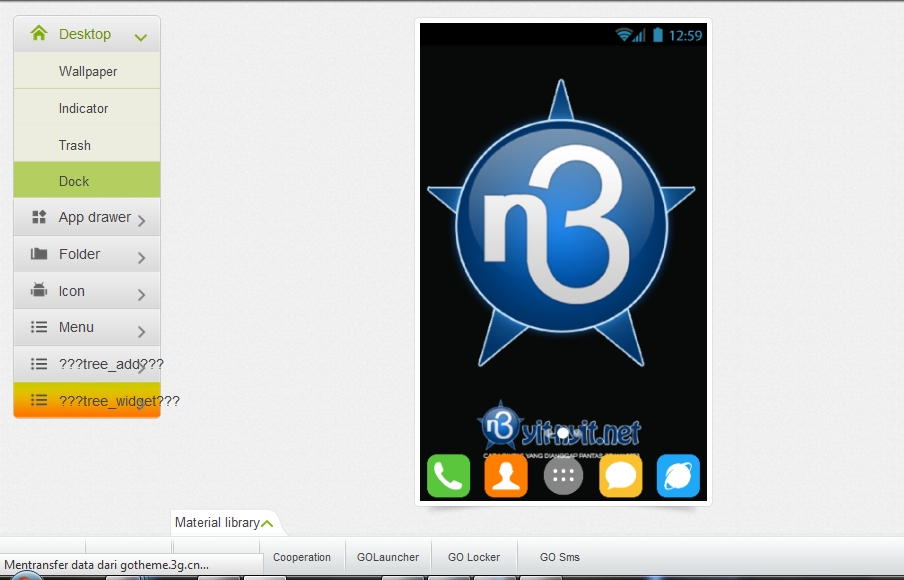This screenshot has height=580, width=904.
Task: Click the Wi-Fi signal icon in phone status bar
Action: [x=624, y=35]
